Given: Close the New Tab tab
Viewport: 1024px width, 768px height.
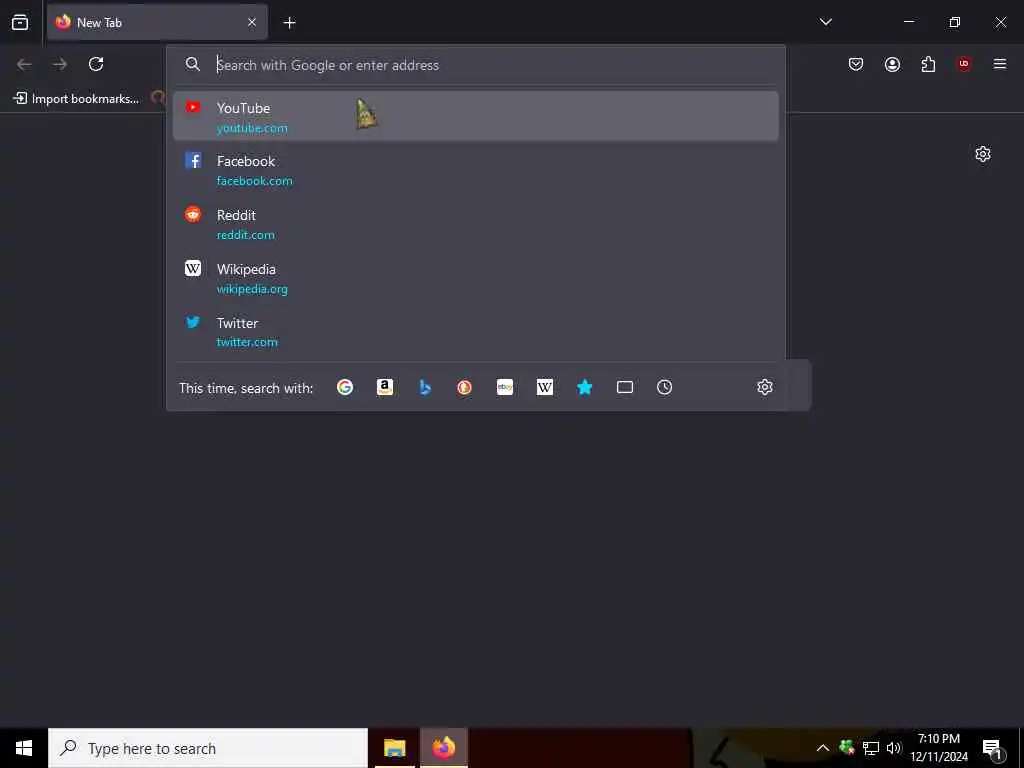Looking at the screenshot, I should tap(252, 22).
